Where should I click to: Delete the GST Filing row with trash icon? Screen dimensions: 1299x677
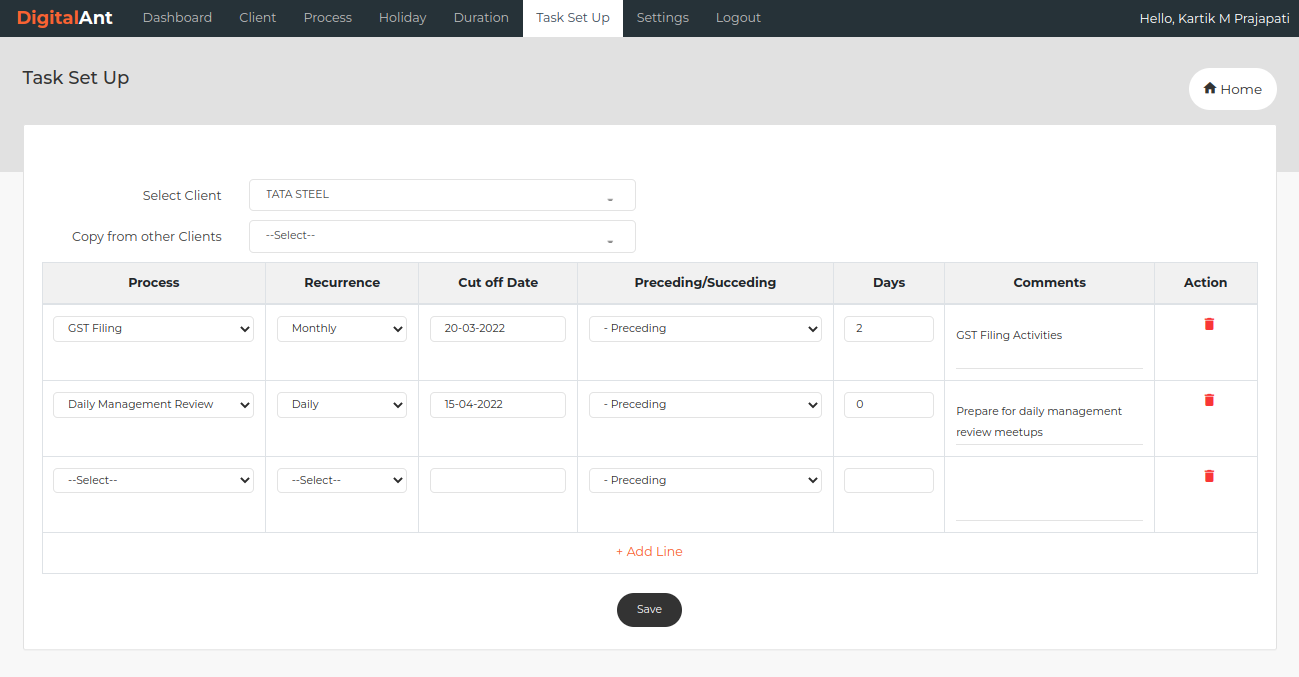point(1209,324)
